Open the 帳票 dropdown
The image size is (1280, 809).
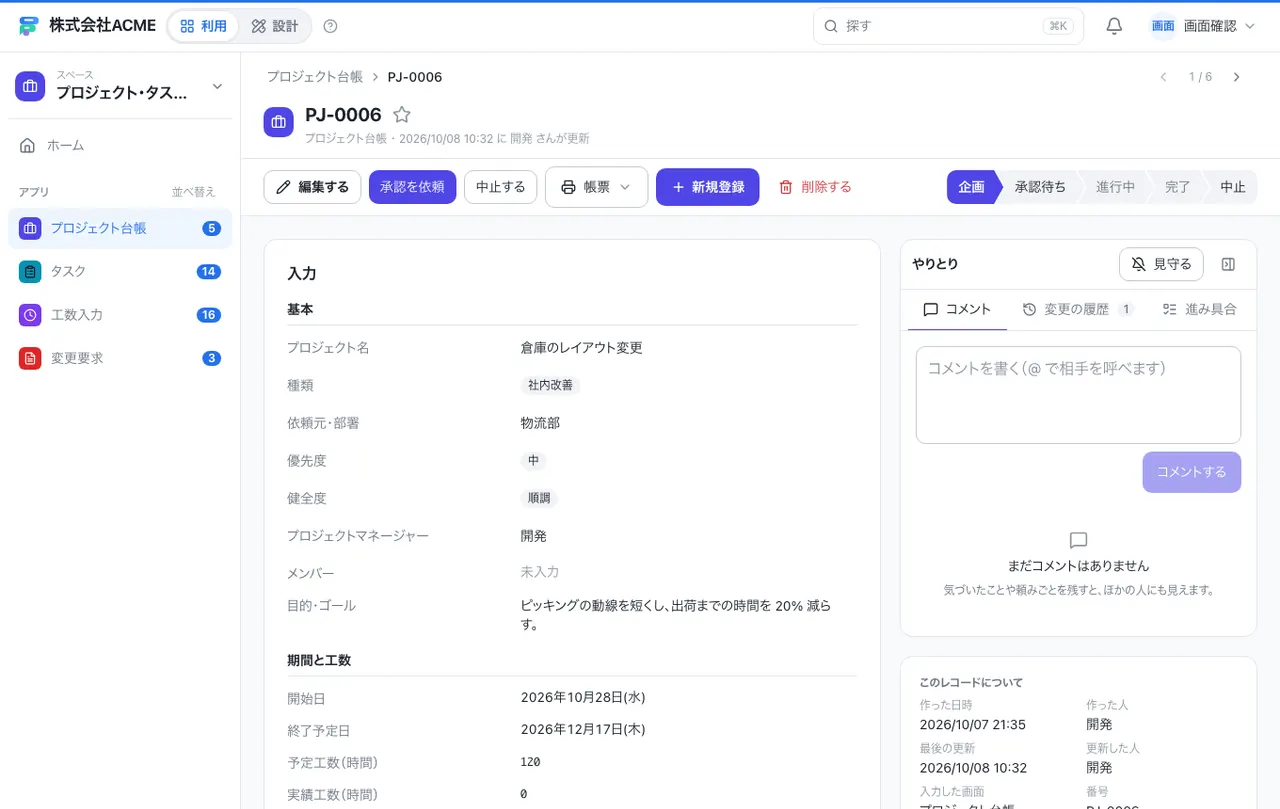click(597, 187)
